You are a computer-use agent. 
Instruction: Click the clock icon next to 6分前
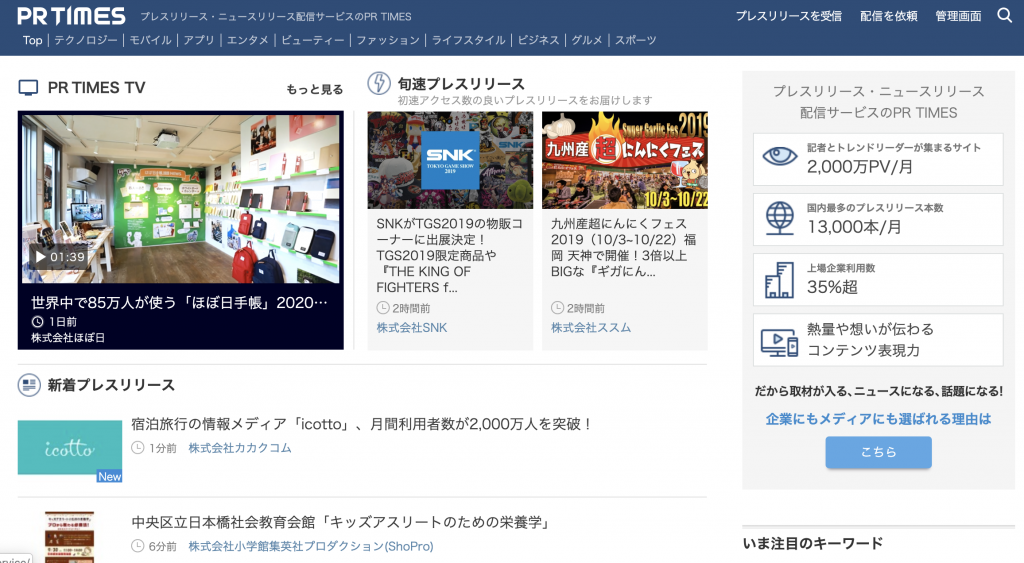point(137,546)
